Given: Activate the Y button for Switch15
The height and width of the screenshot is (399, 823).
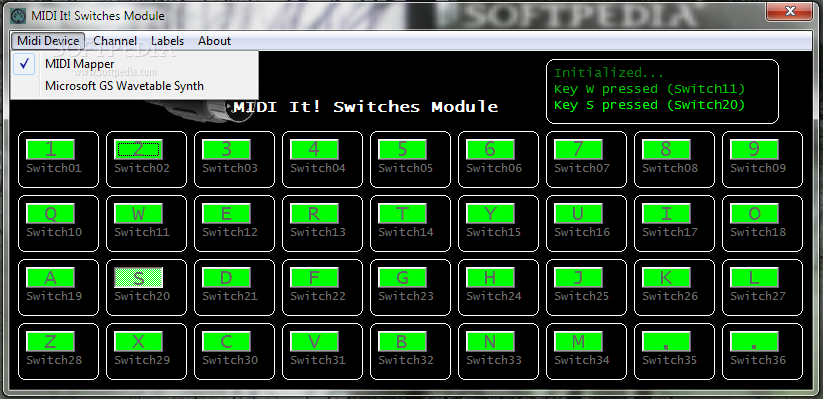Looking at the screenshot, I should 490,214.
